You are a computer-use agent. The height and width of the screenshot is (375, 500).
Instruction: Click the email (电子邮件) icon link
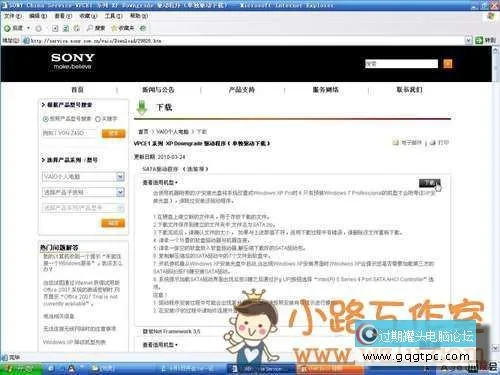tap(407, 143)
